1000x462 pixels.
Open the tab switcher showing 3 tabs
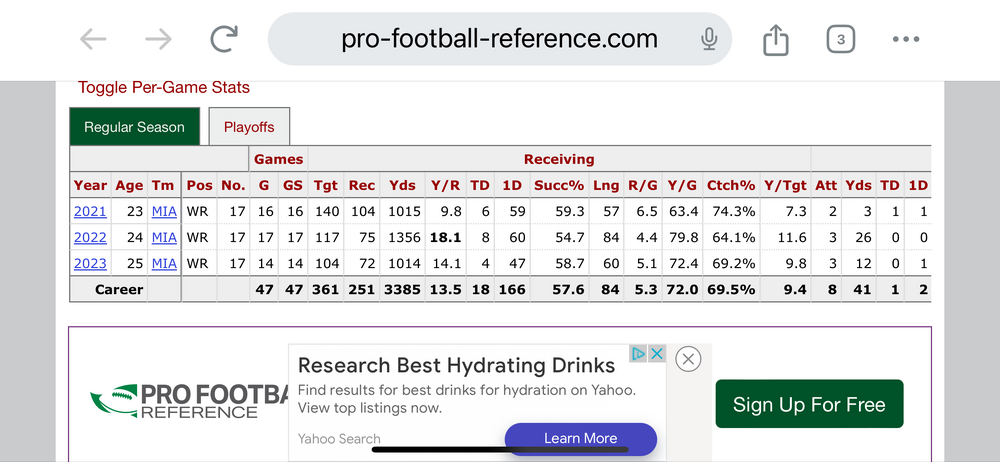tap(840, 40)
